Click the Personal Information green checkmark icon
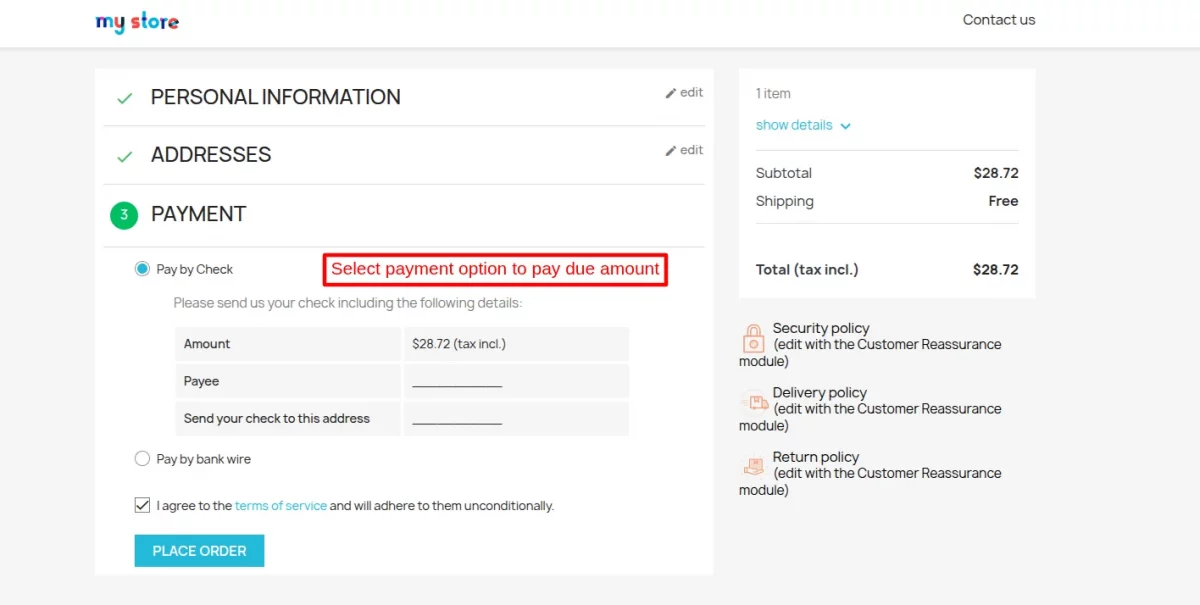The width and height of the screenshot is (1200, 605). coord(125,98)
